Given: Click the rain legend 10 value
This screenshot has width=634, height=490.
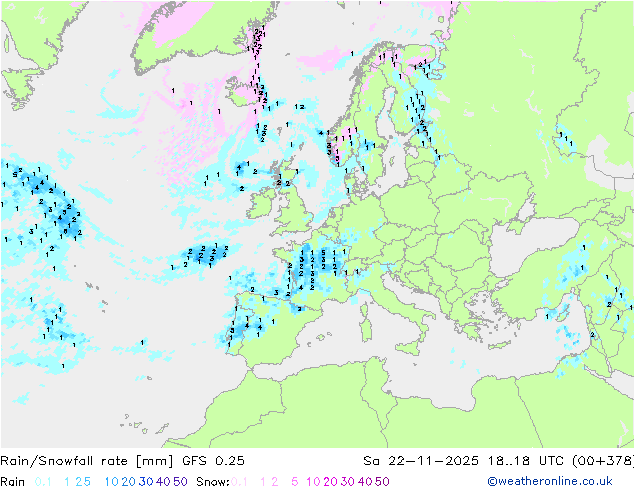Looking at the screenshot, I should coord(111,482).
